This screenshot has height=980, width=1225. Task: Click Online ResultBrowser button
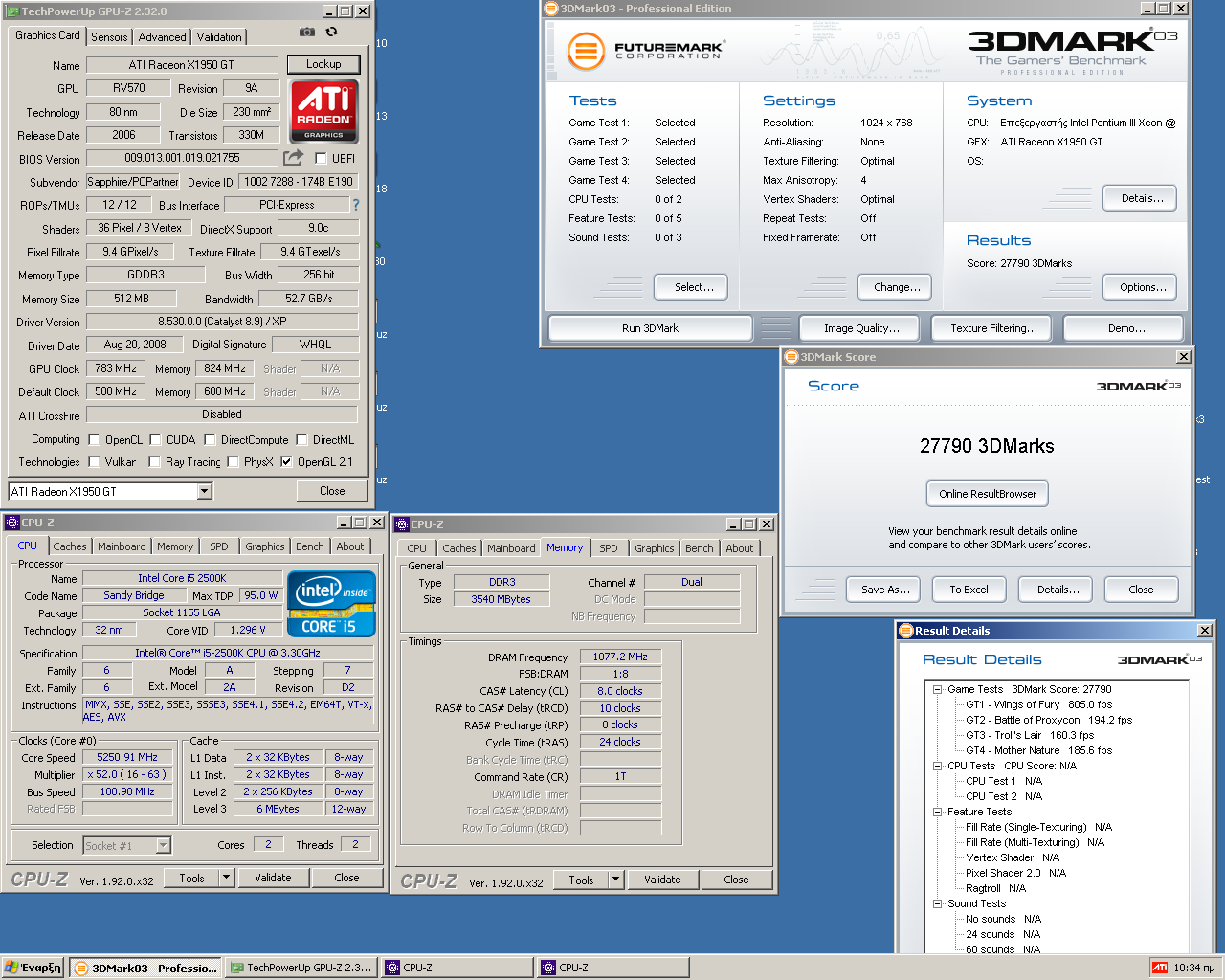click(988, 494)
